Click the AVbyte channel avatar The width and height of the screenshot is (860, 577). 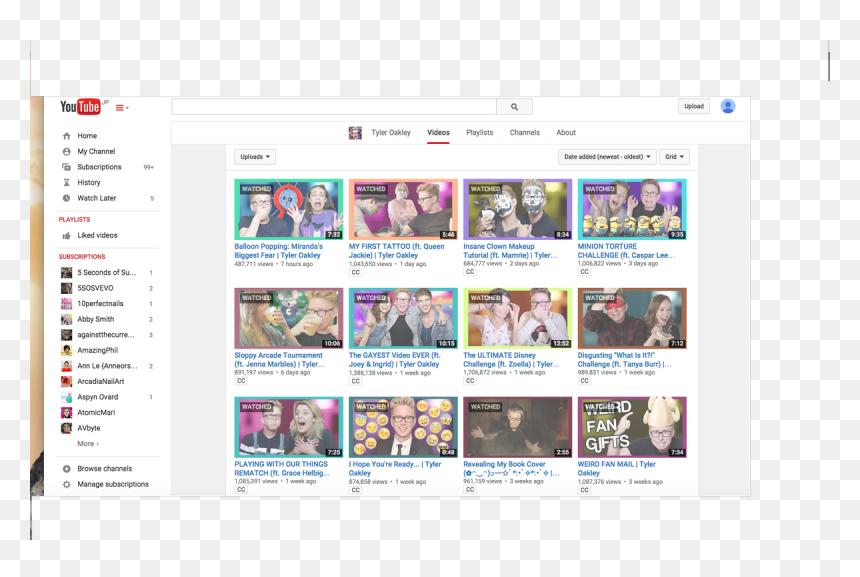pyautogui.click(x=66, y=428)
